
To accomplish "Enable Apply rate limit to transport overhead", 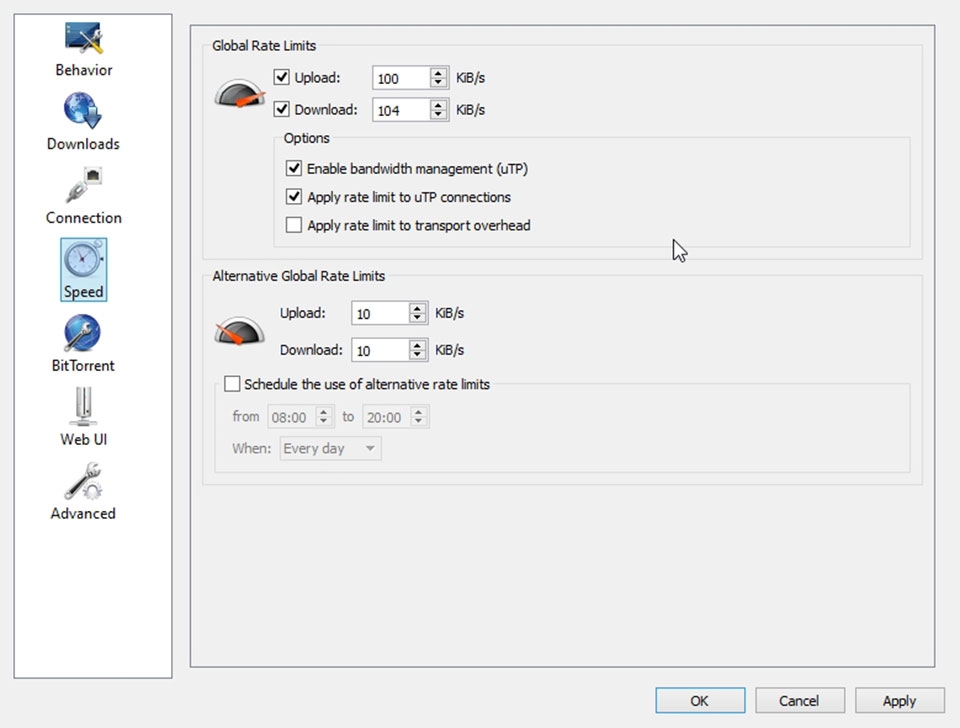I will pos(294,225).
